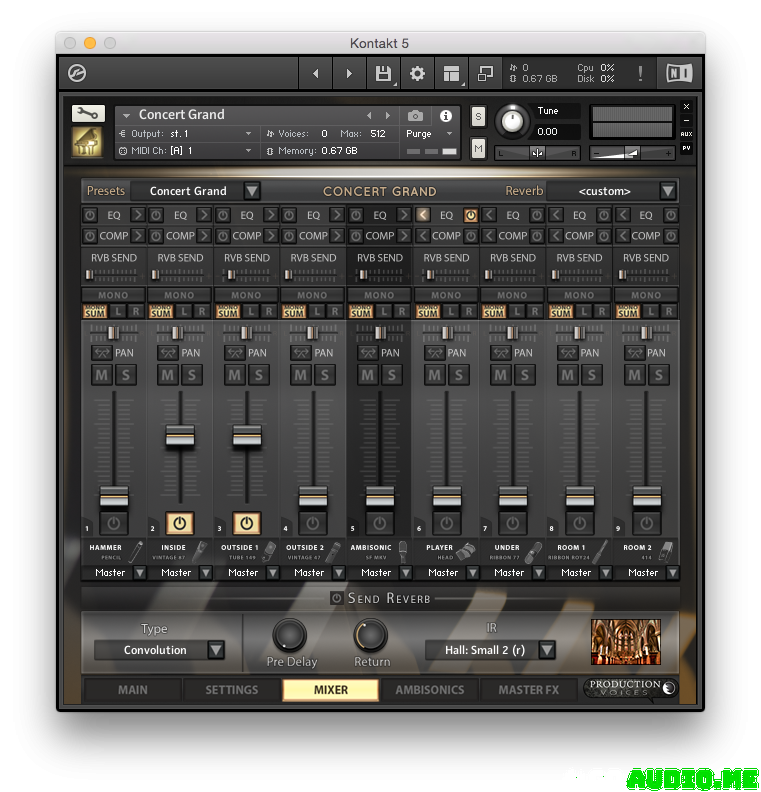Screen dimensions: 761x792
Task: Click the save disk icon in toolbar
Action: [382, 73]
